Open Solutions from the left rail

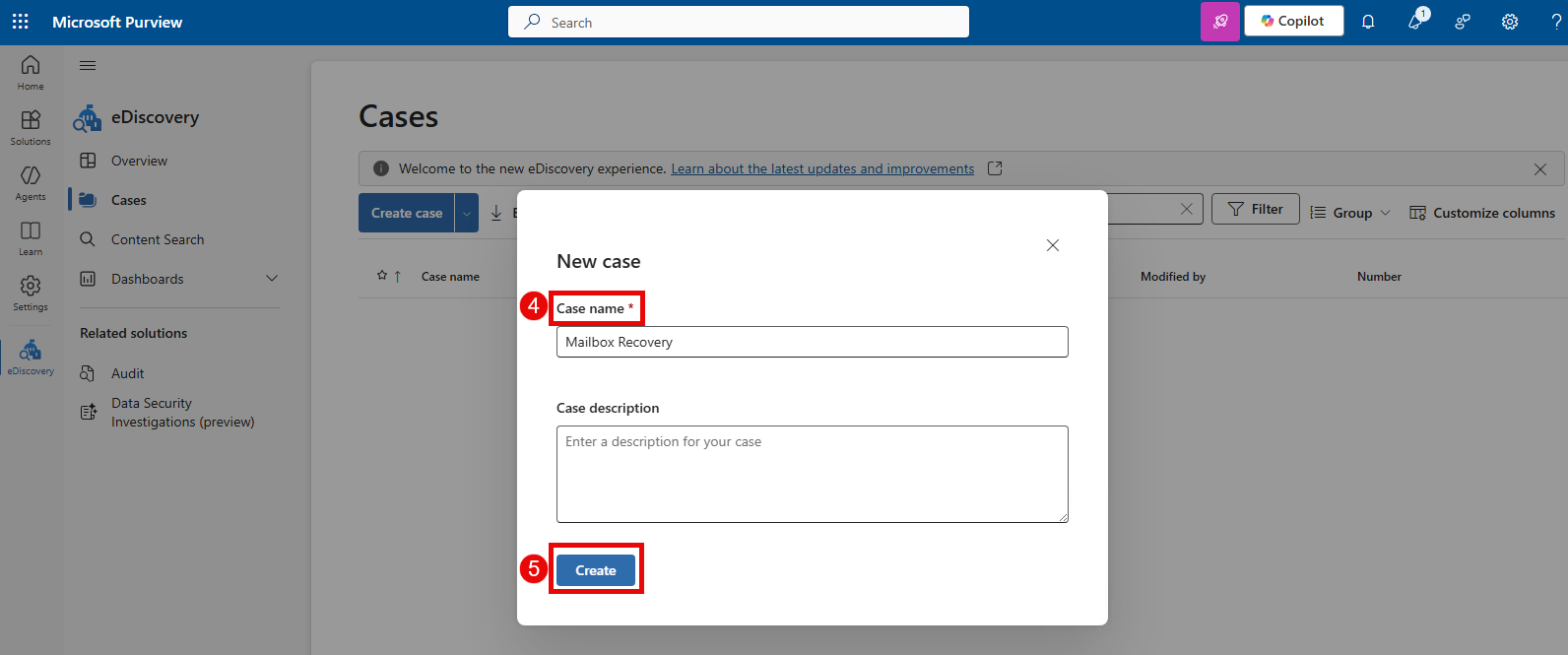[31, 126]
